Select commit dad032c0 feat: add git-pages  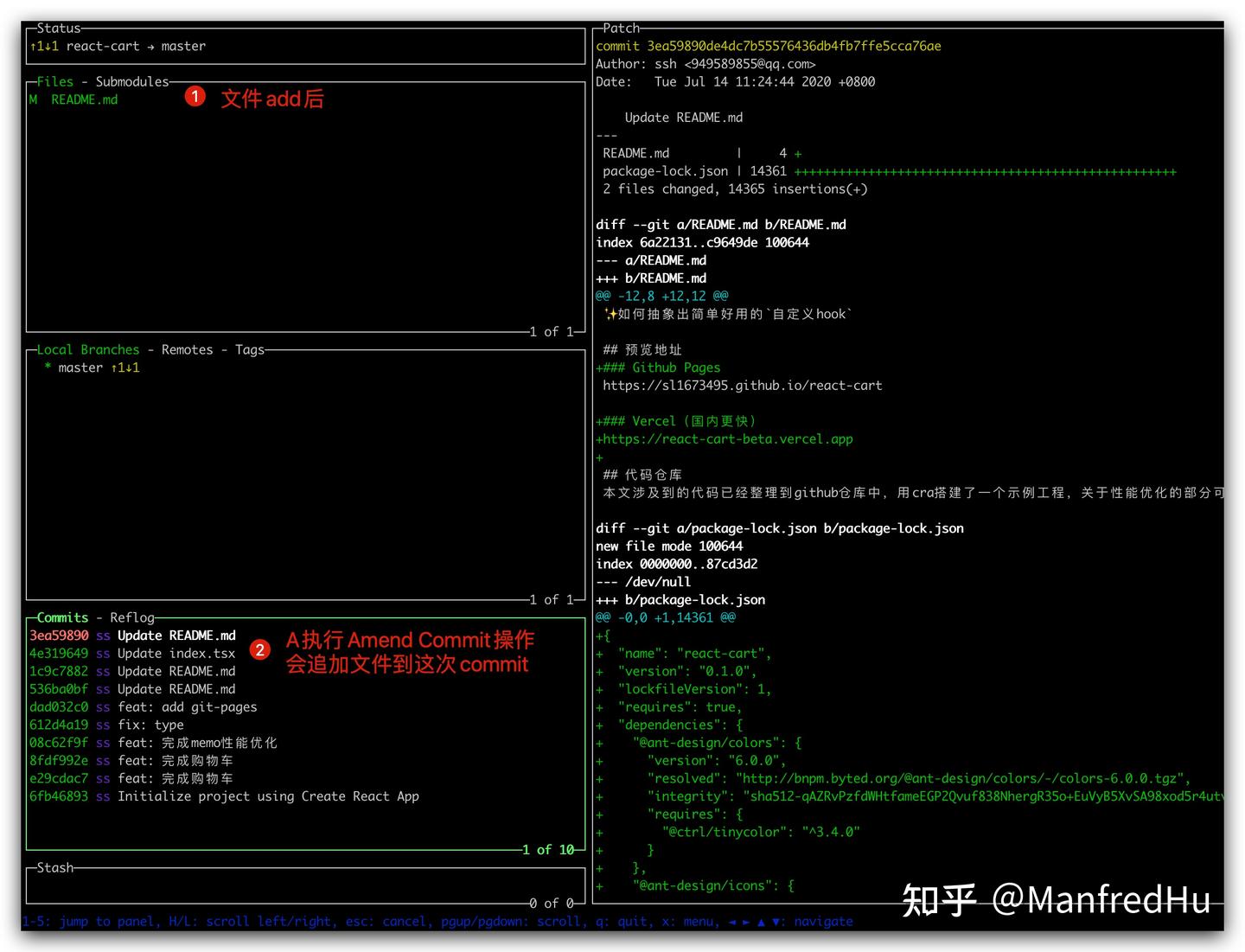(144, 707)
